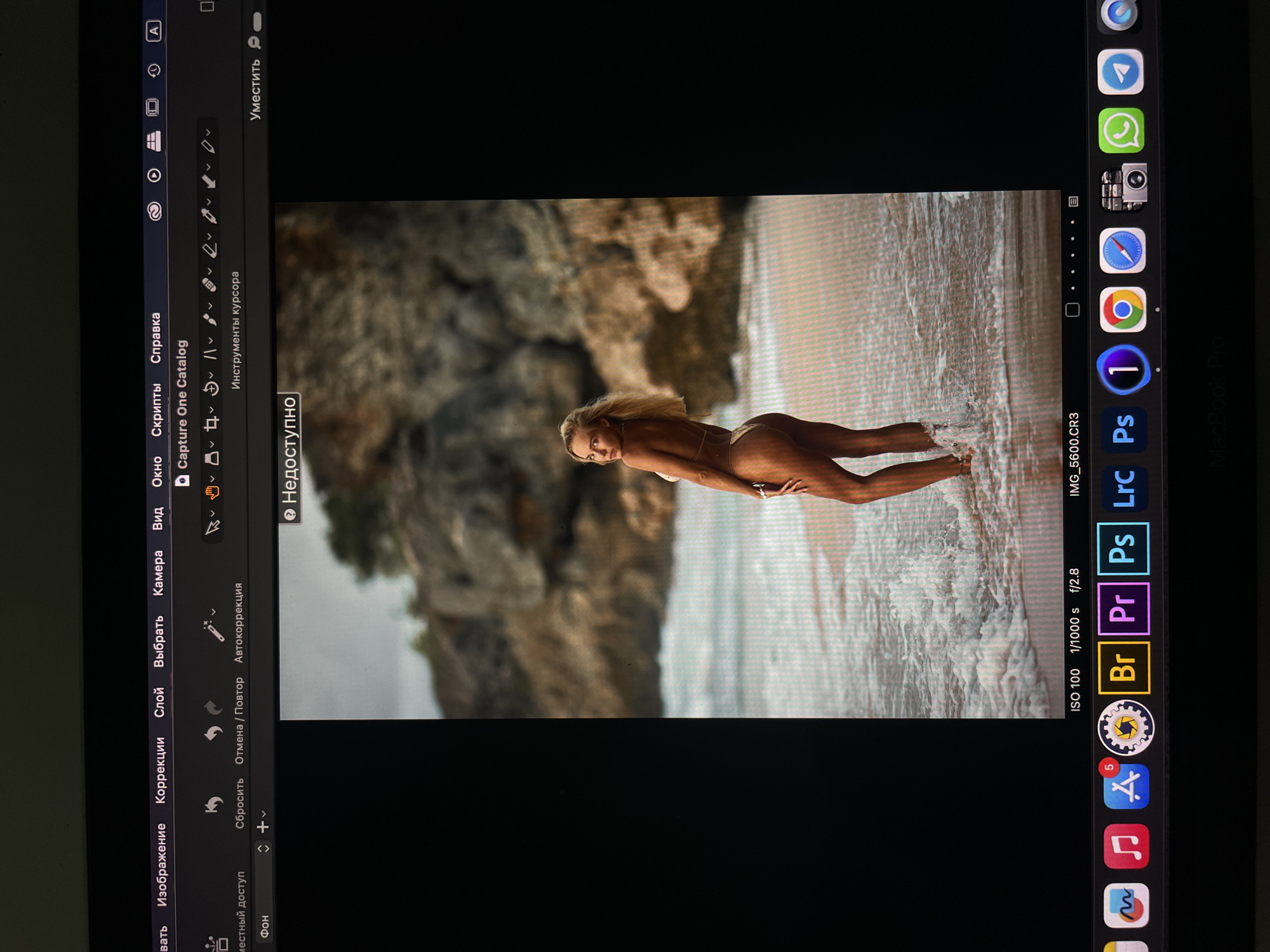The height and width of the screenshot is (952, 1270).
Task: Expand the Pan tool chevron options
Action: 211,479
